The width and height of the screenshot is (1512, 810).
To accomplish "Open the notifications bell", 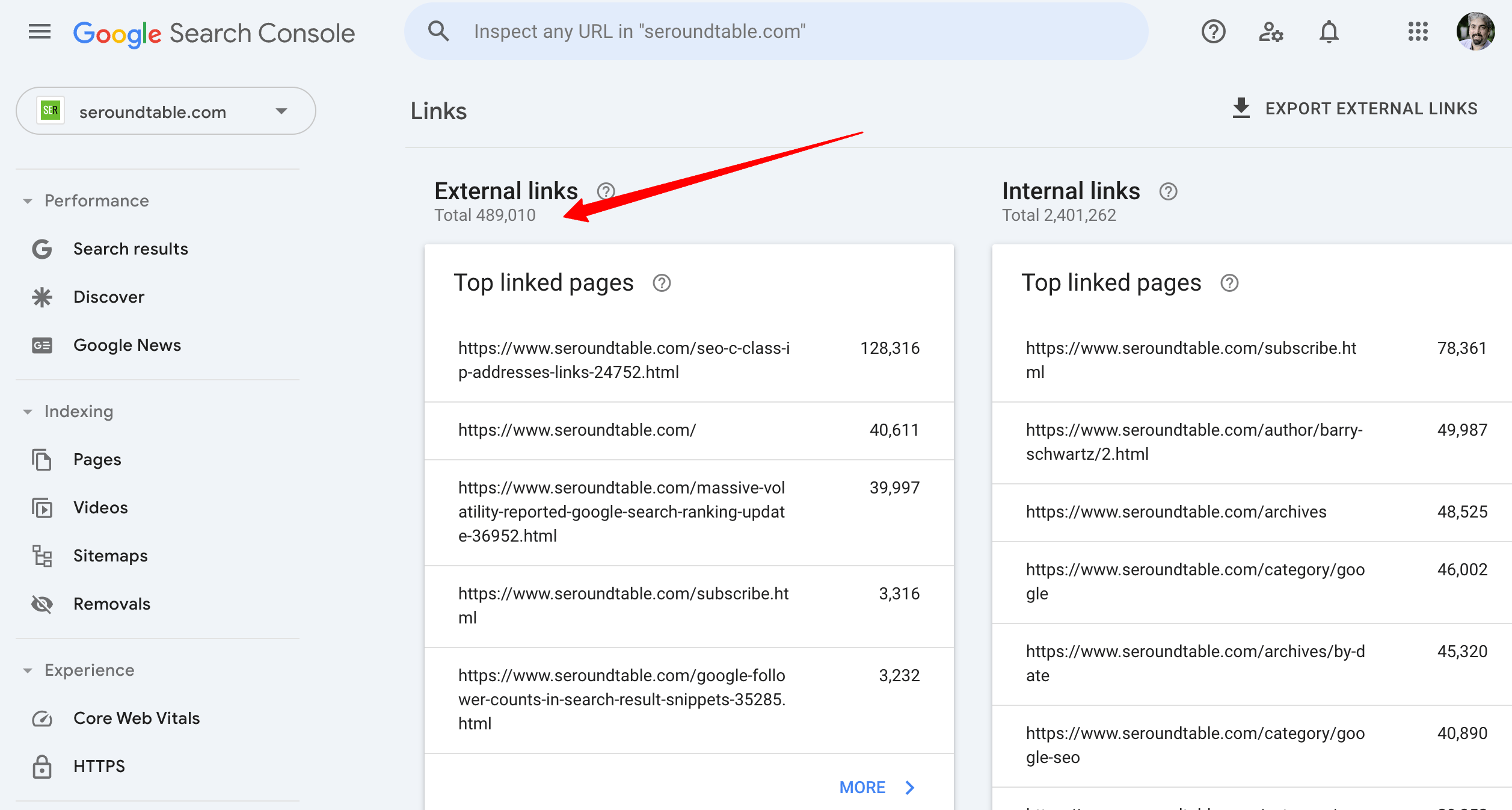I will pos(1329,31).
